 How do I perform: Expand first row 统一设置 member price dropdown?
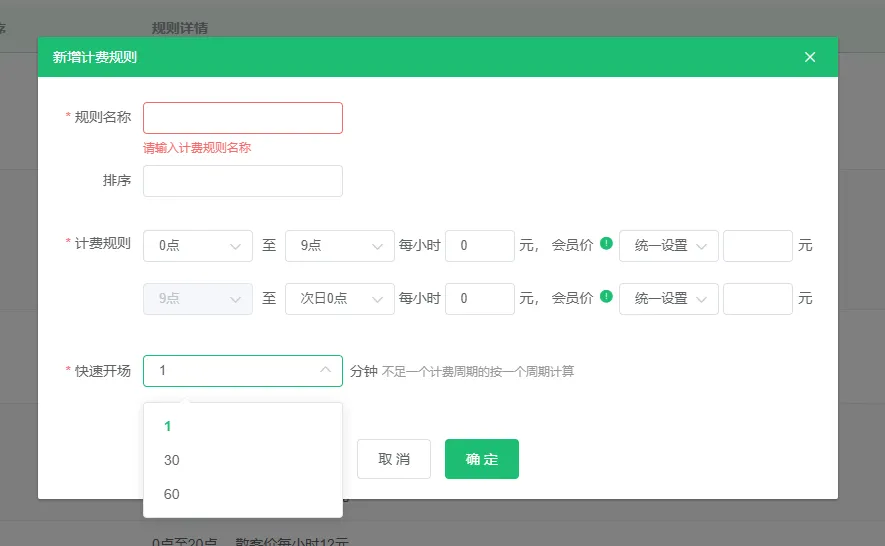click(669, 246)
